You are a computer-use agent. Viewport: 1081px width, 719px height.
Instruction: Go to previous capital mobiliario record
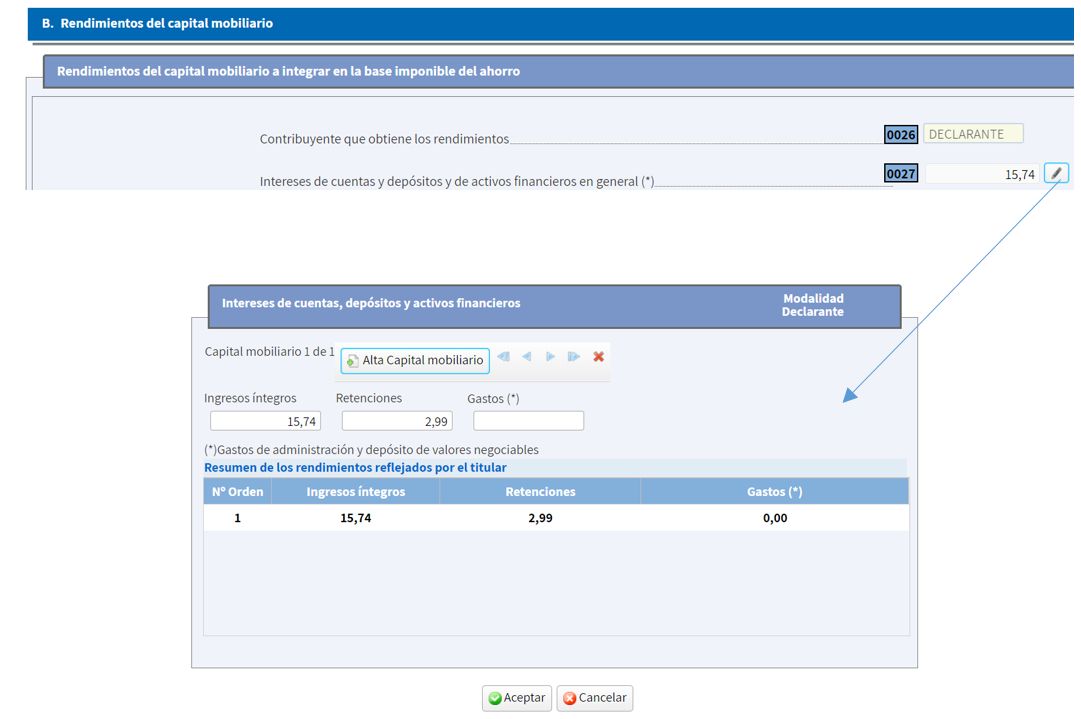pos(526,357)
